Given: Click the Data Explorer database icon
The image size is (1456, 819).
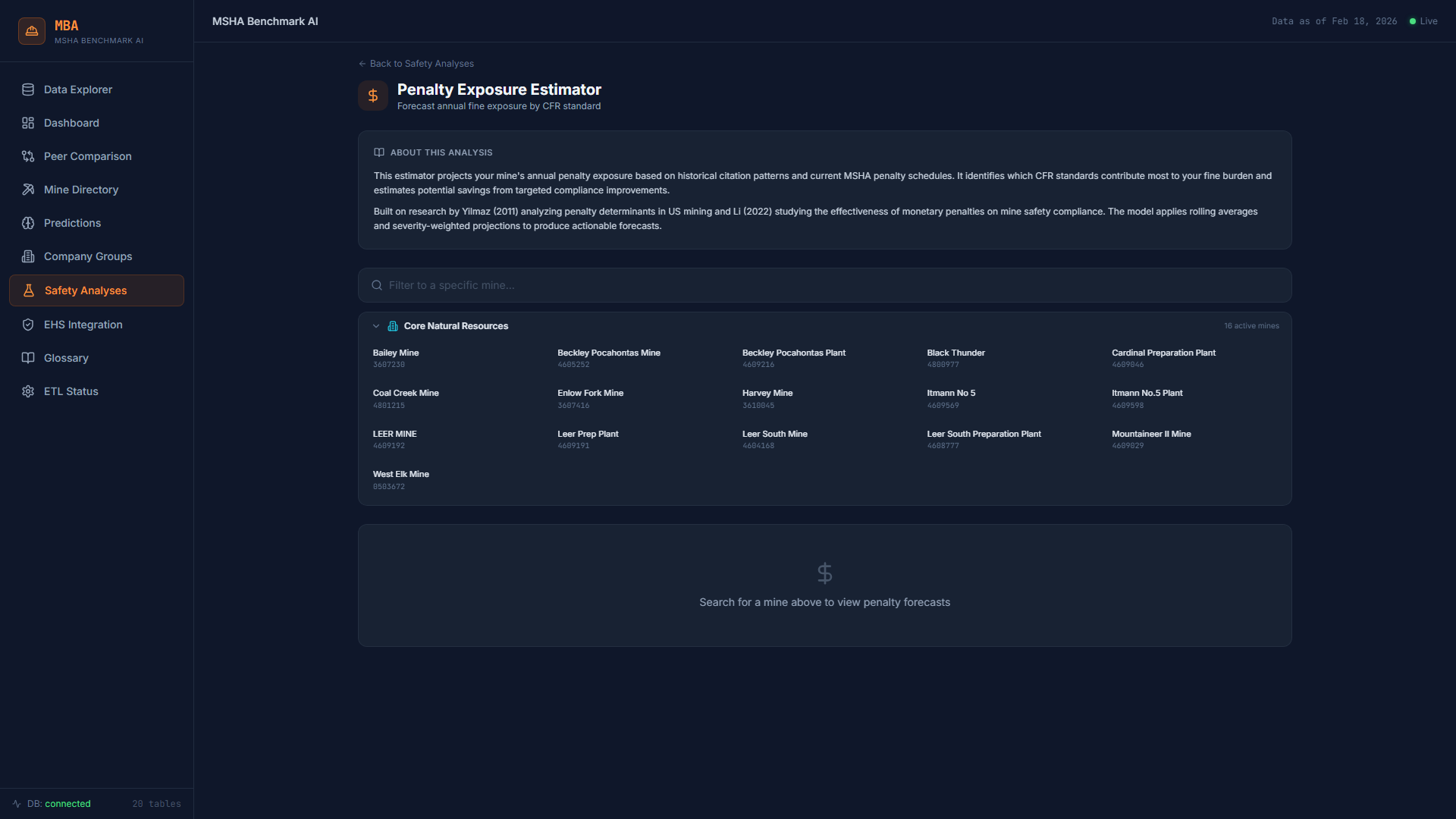Looking at the screenshot, I should point(28,89).
